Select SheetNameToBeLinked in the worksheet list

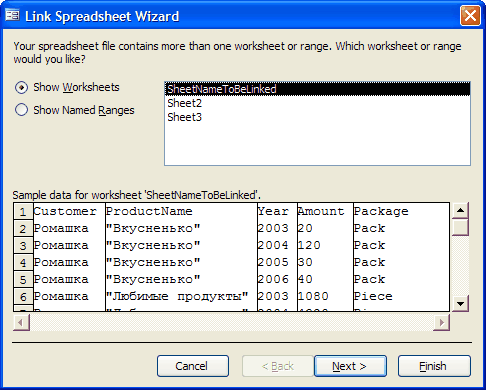click(x=317, y=89)
